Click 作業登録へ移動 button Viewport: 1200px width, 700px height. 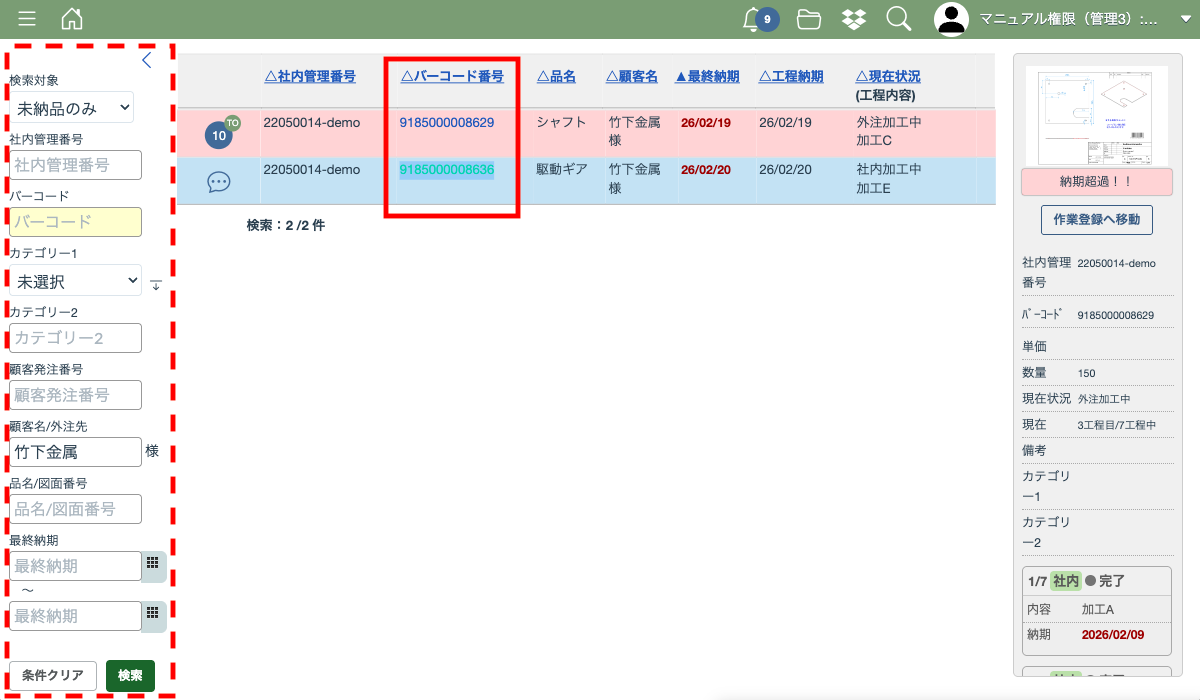1096,219
